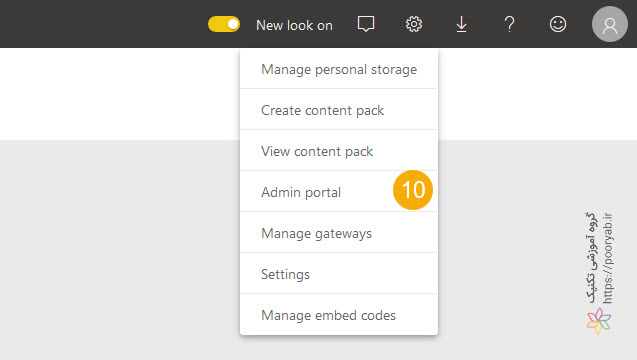Choose View content pack
This screenshot has height=360, width=637.
[339, 151]
